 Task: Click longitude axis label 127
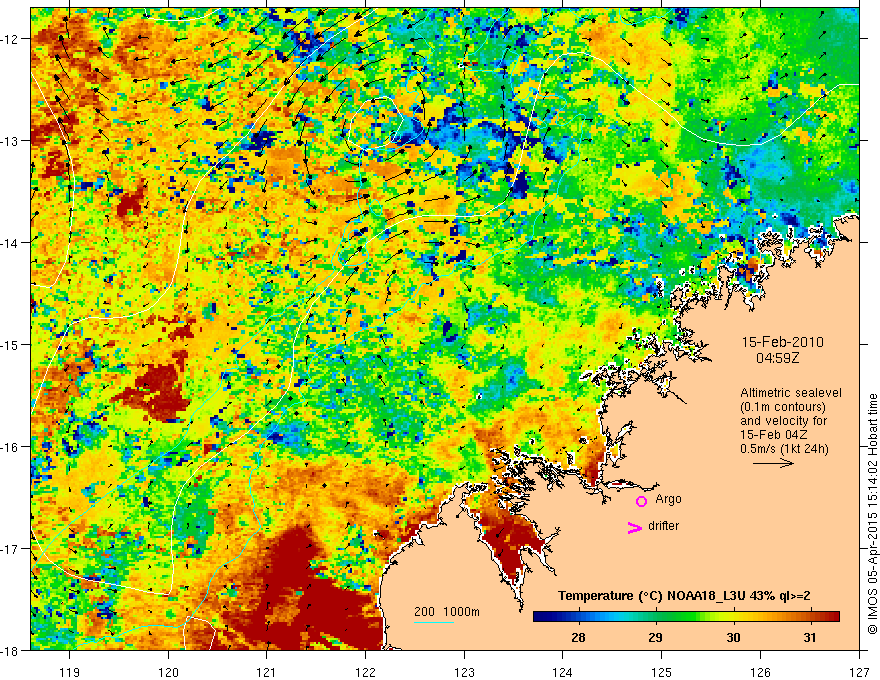pos(859,672)
